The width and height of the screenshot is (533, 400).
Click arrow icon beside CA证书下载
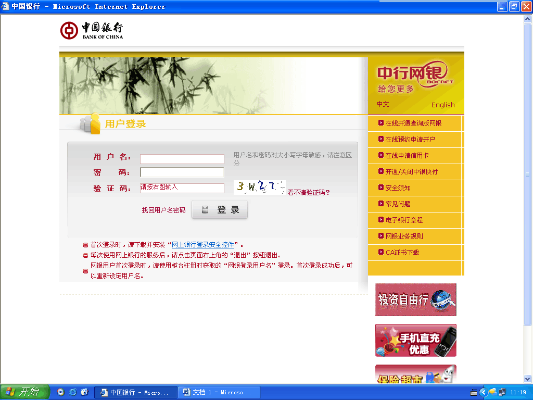pos(381,252)
